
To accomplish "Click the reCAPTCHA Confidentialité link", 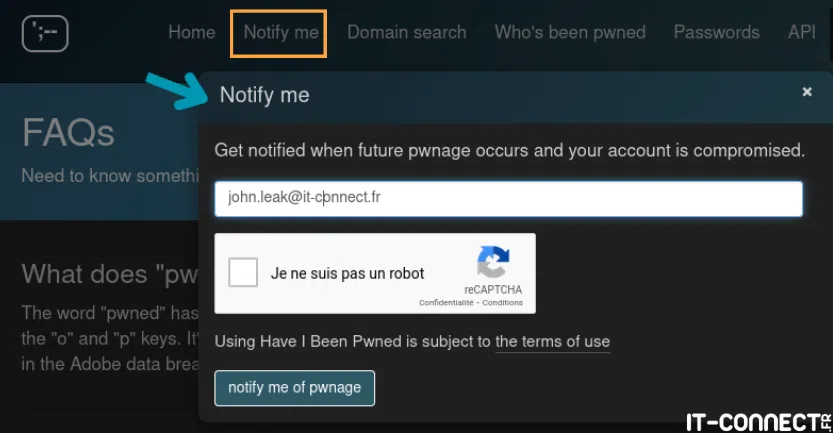I will [446, 302].
